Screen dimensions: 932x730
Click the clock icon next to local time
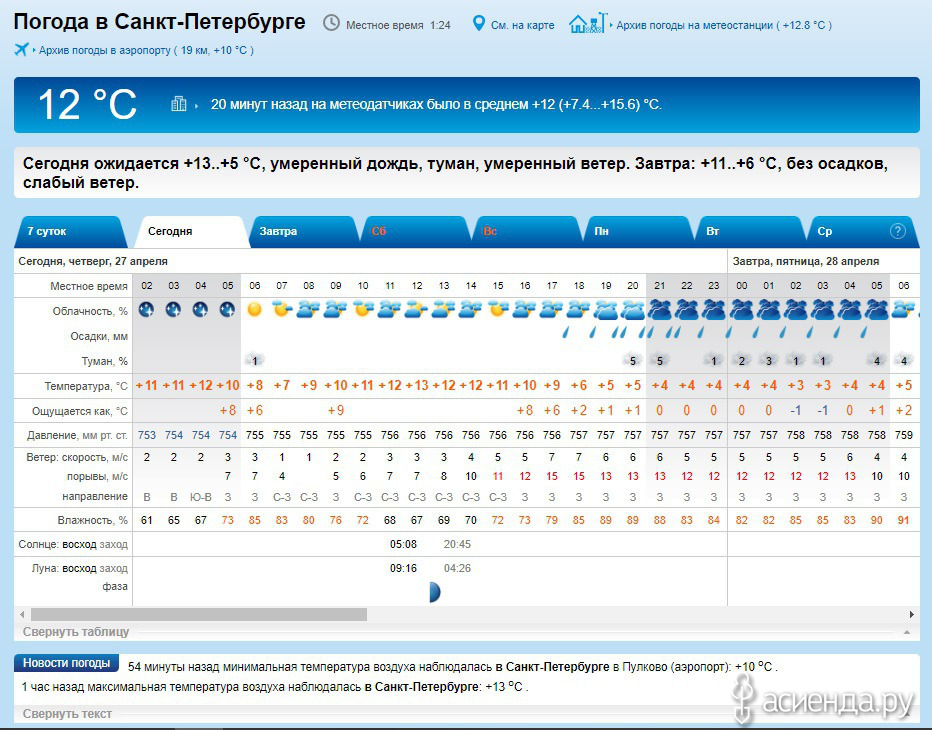[x=331, y=23]
